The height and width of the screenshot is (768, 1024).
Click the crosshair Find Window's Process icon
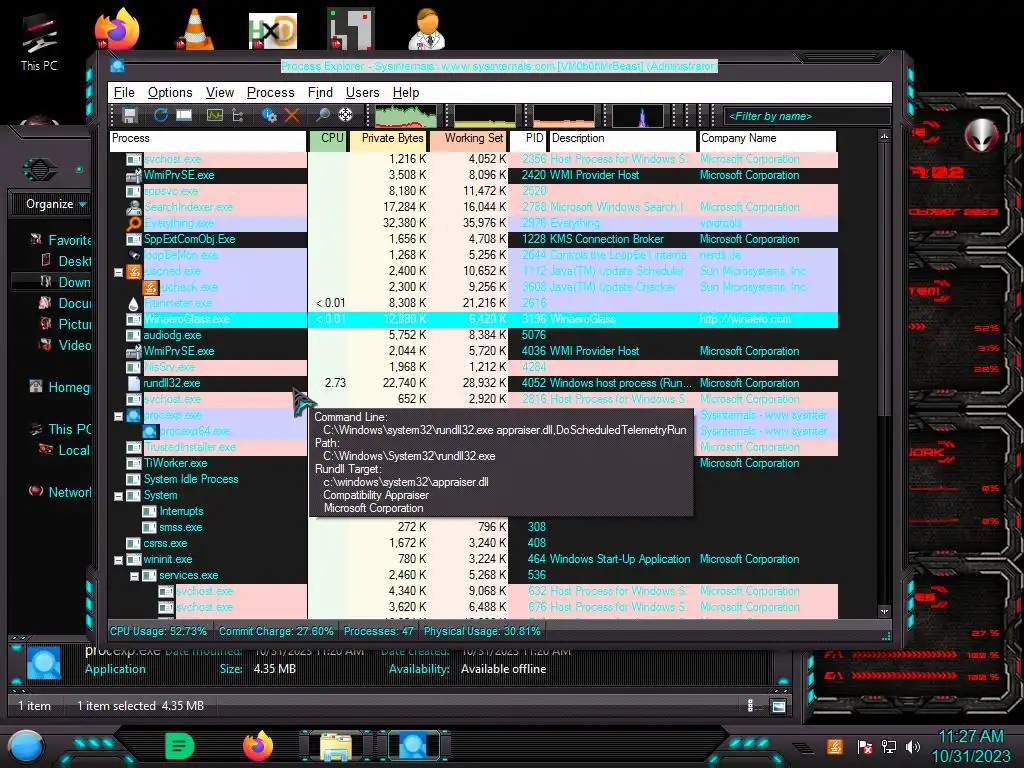[345, 116]
